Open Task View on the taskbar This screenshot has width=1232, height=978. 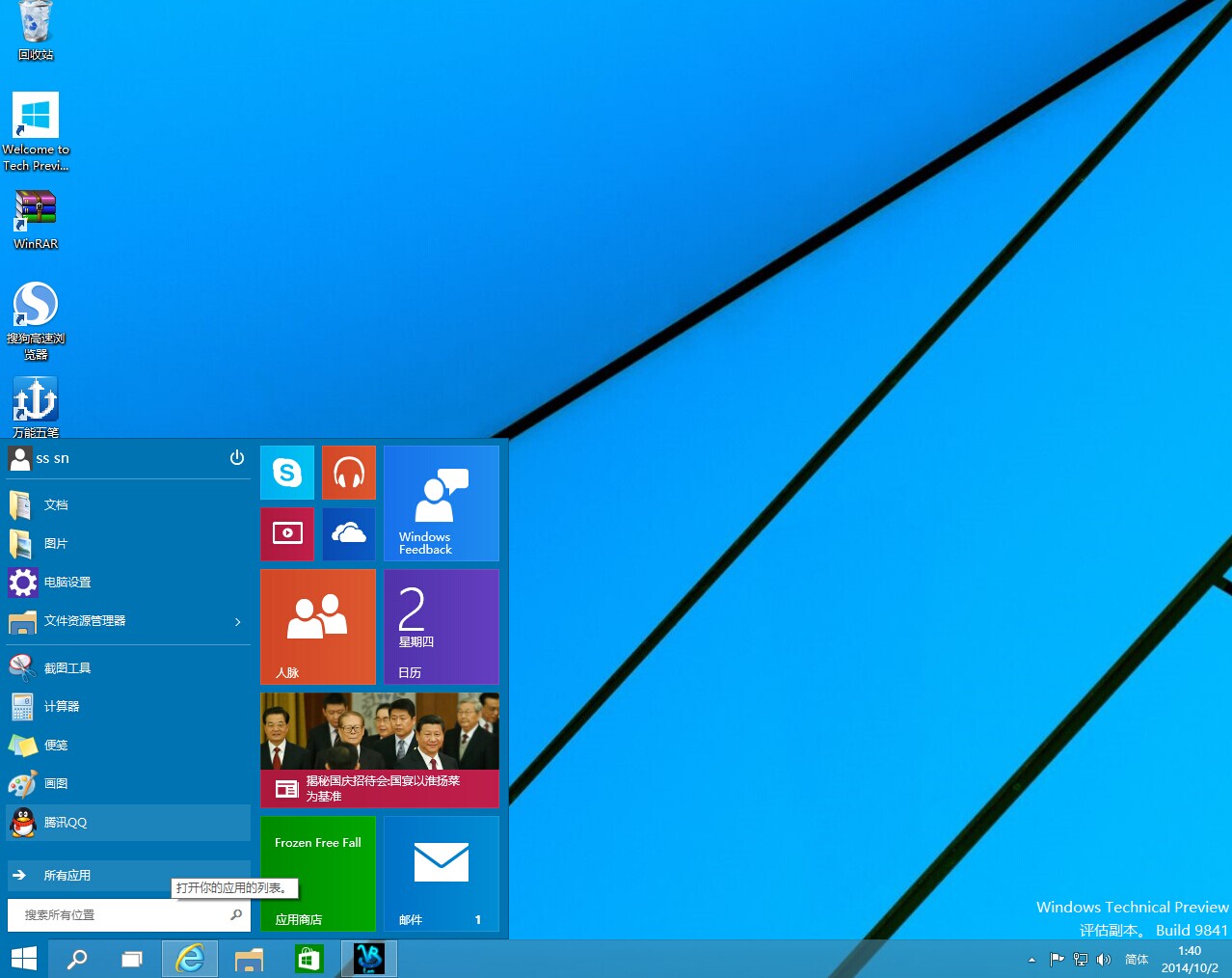(132, 959)
